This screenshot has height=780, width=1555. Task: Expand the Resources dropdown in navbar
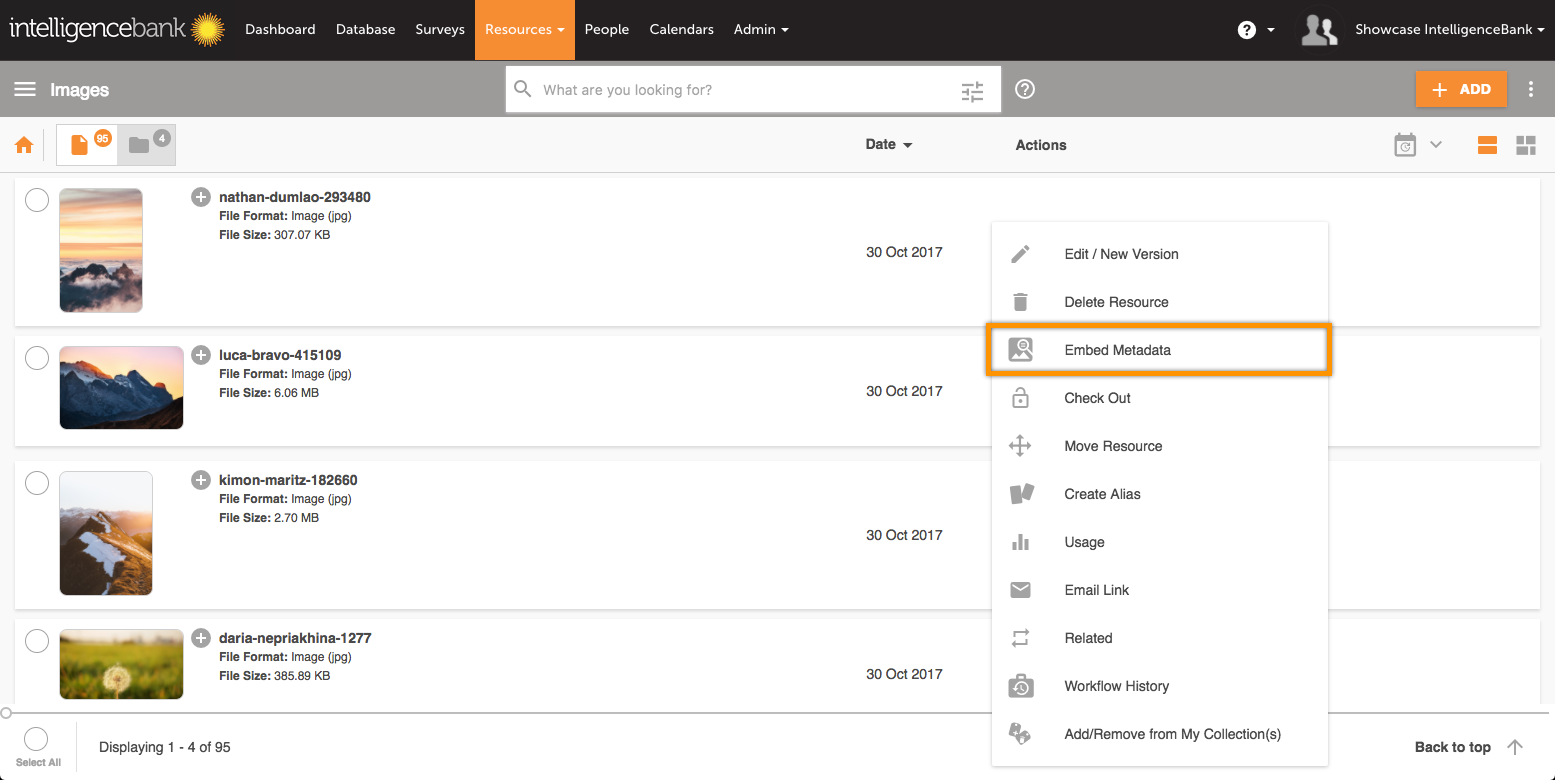(524, 30)
